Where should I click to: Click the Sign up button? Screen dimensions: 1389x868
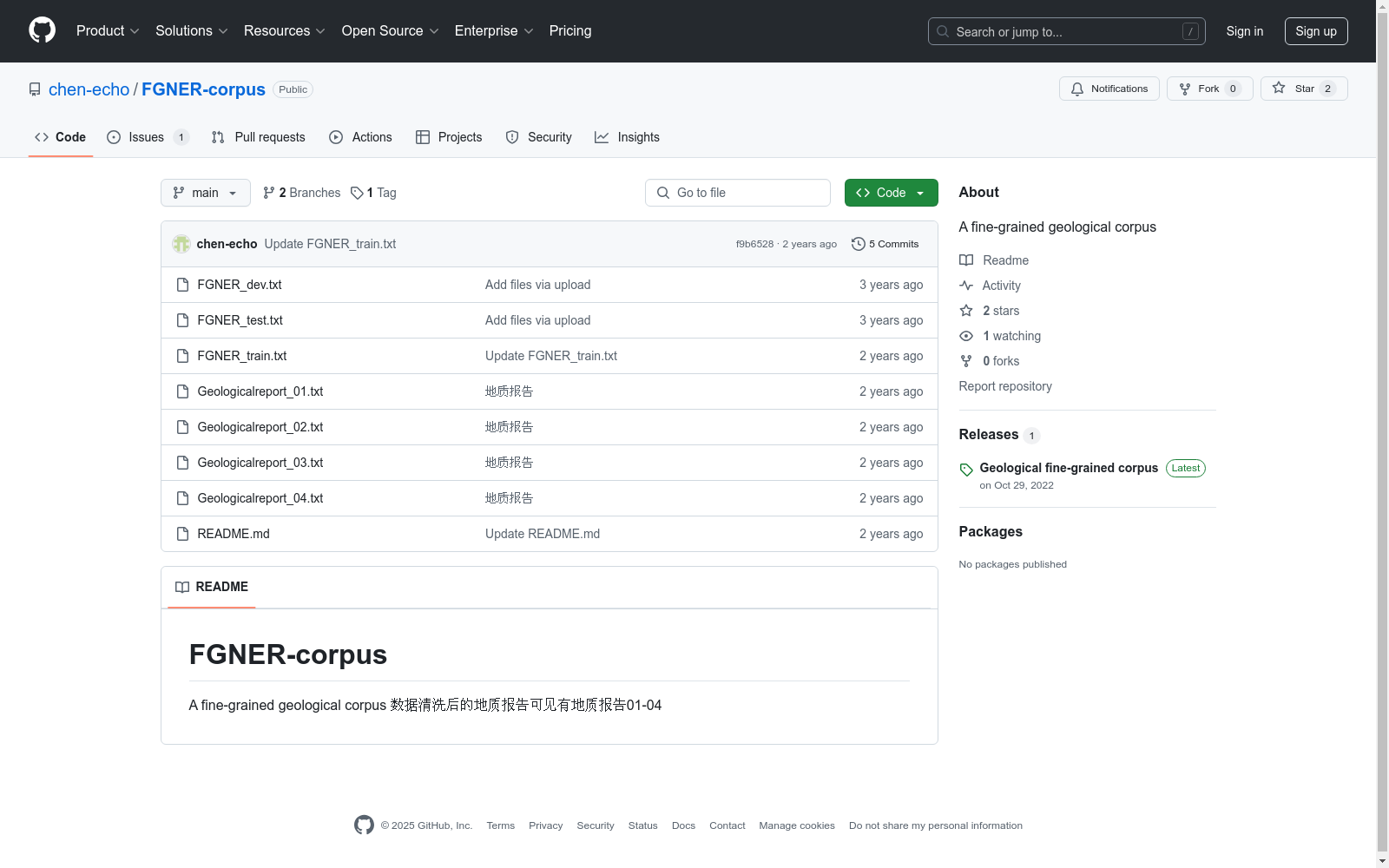pyautogui.click(x=1316, y=31)
